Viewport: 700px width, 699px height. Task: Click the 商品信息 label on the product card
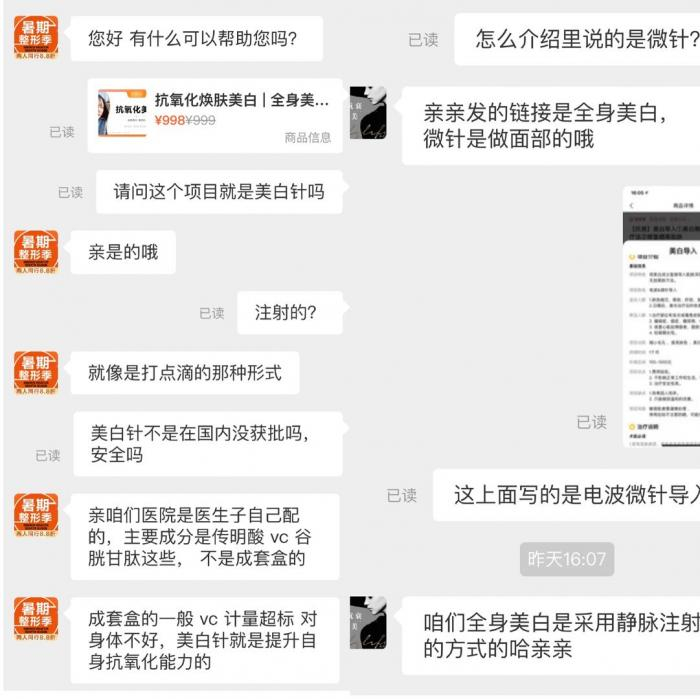308,137
